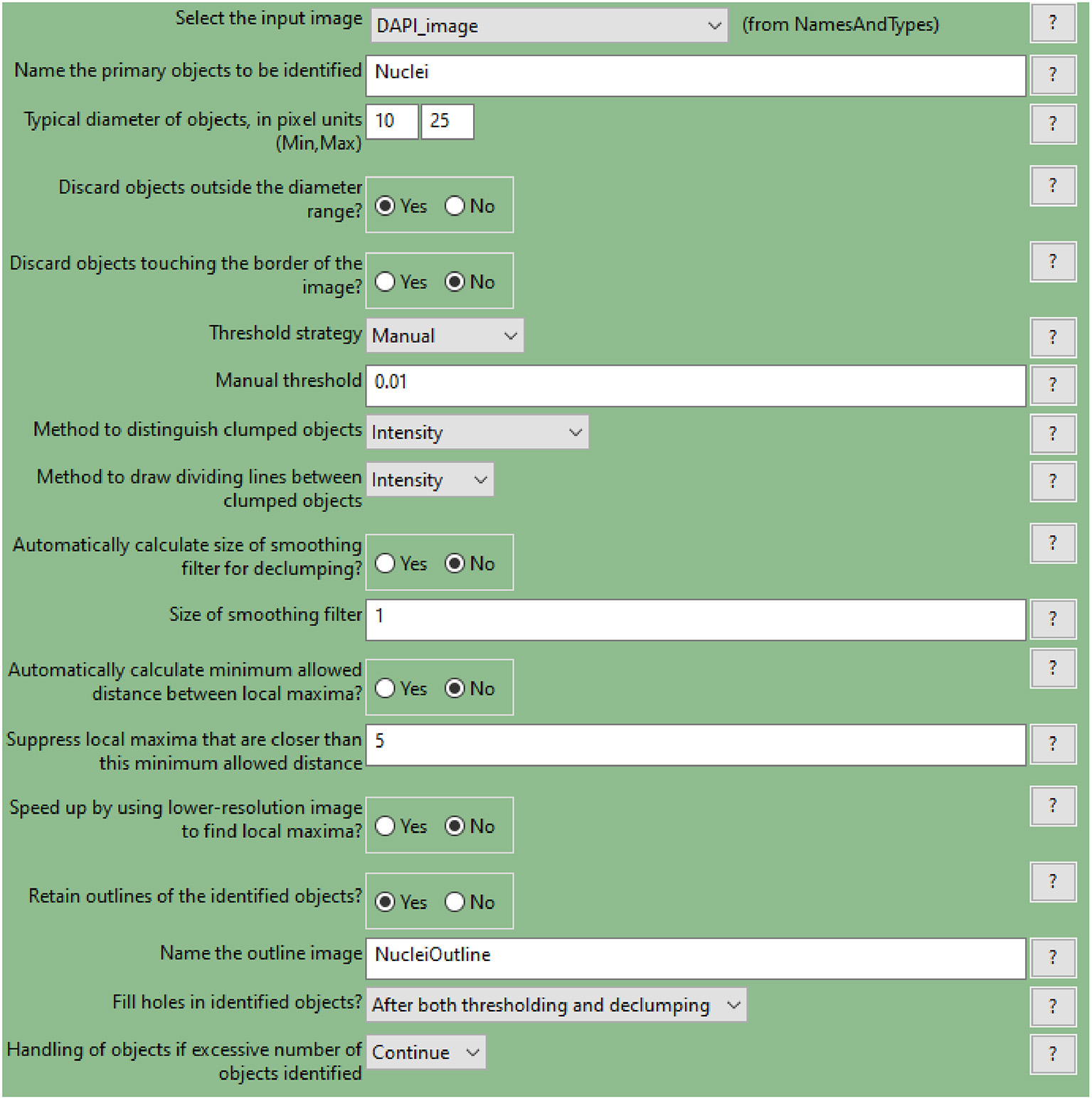The image size is (1092, 1111).
Task: Click the Nuclei primary objects name field
Action: coord(695,75)
